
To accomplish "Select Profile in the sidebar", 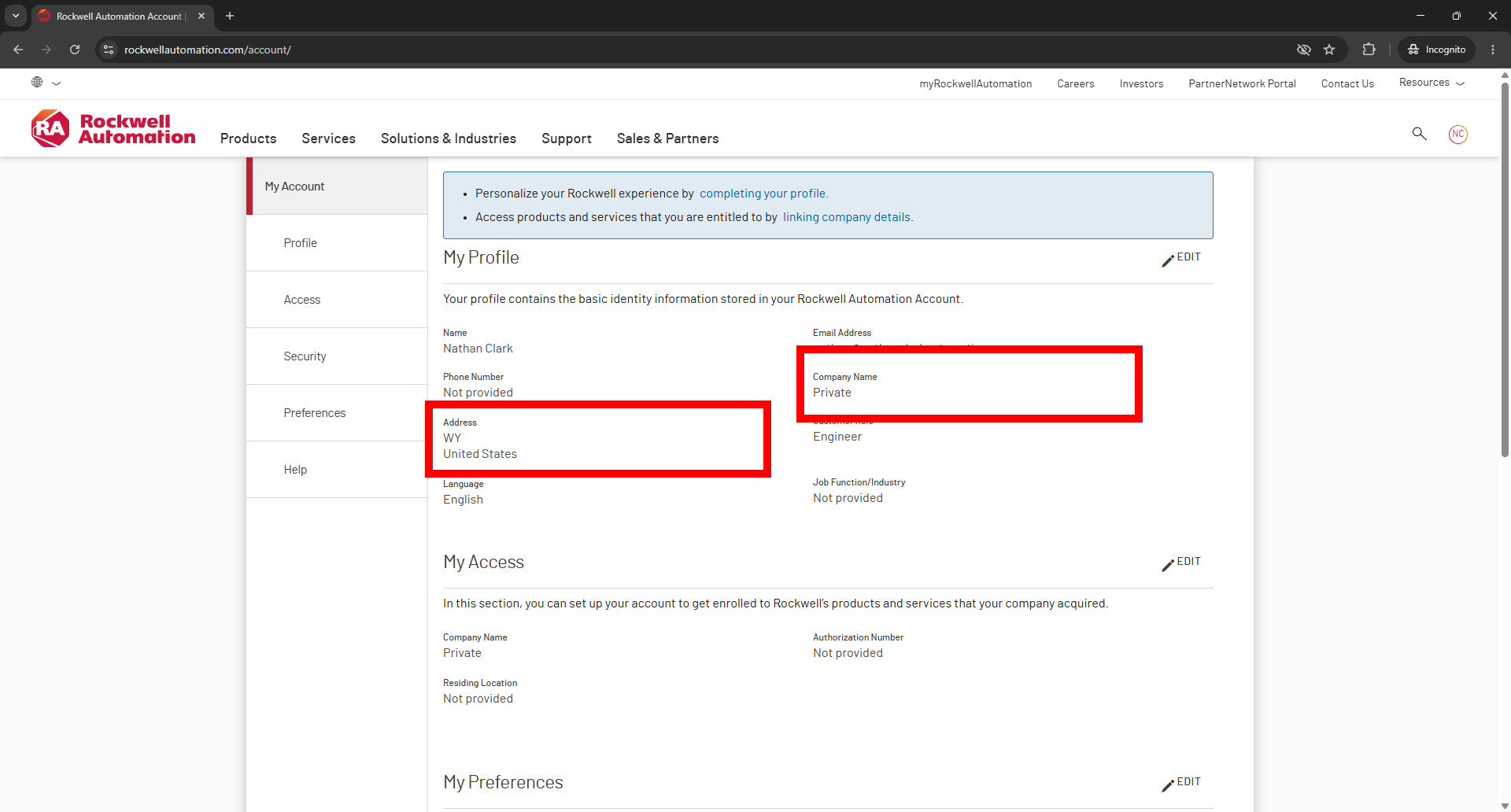I will [x=337, y=243].
